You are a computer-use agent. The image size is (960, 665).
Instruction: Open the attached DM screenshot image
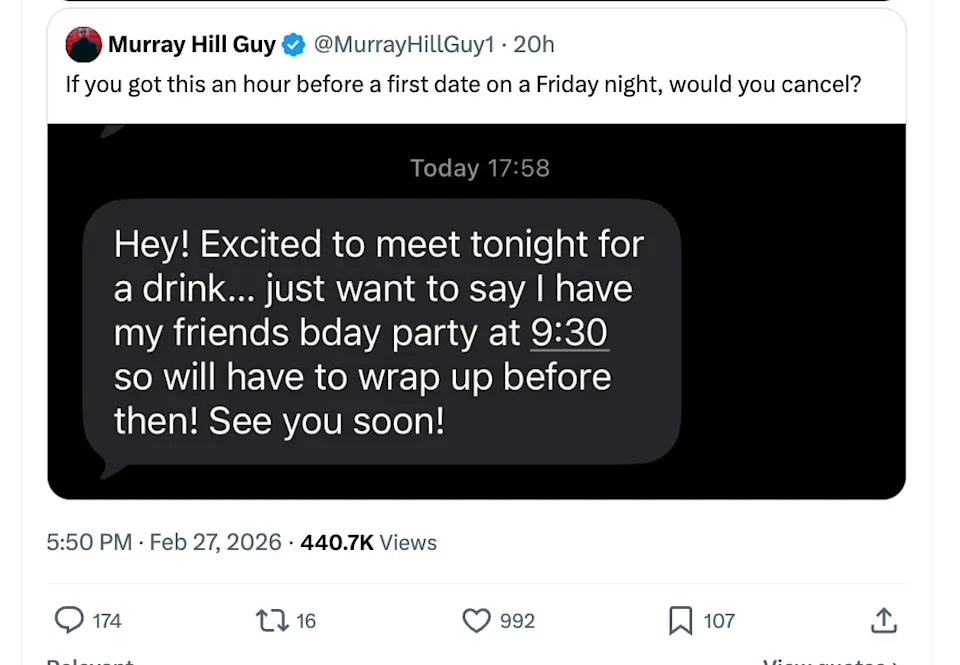(476, 311)
